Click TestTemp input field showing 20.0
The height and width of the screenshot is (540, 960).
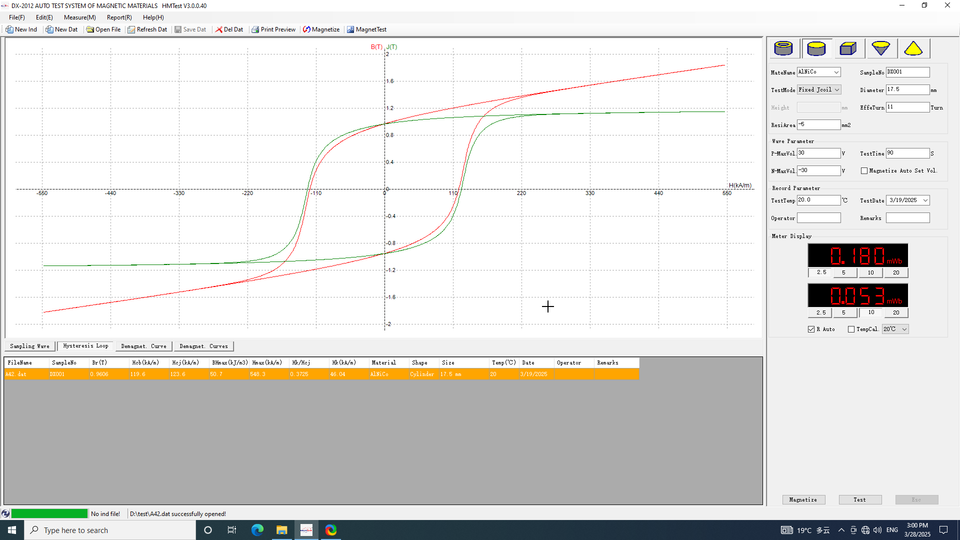coord(819,200)
